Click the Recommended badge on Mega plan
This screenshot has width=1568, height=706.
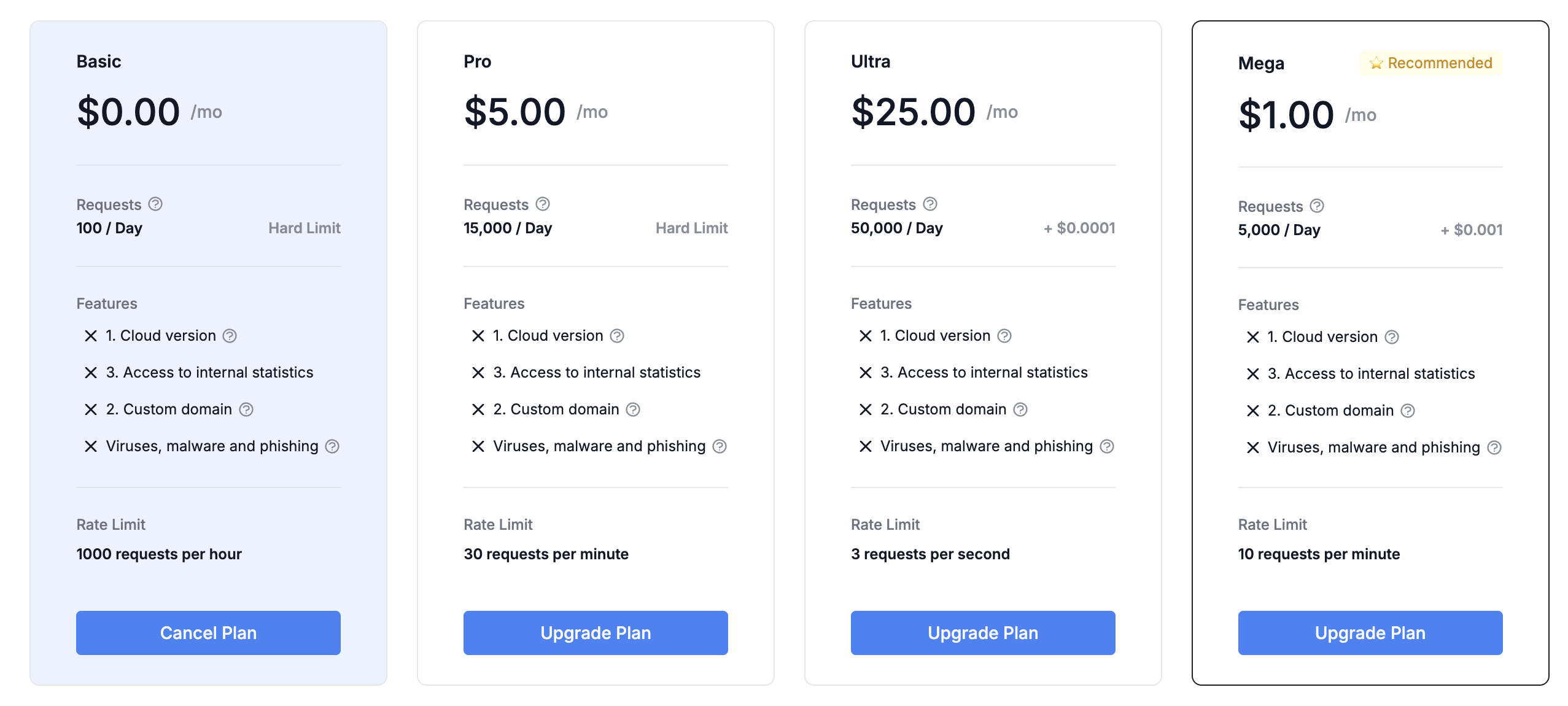tap(1431, 63)
